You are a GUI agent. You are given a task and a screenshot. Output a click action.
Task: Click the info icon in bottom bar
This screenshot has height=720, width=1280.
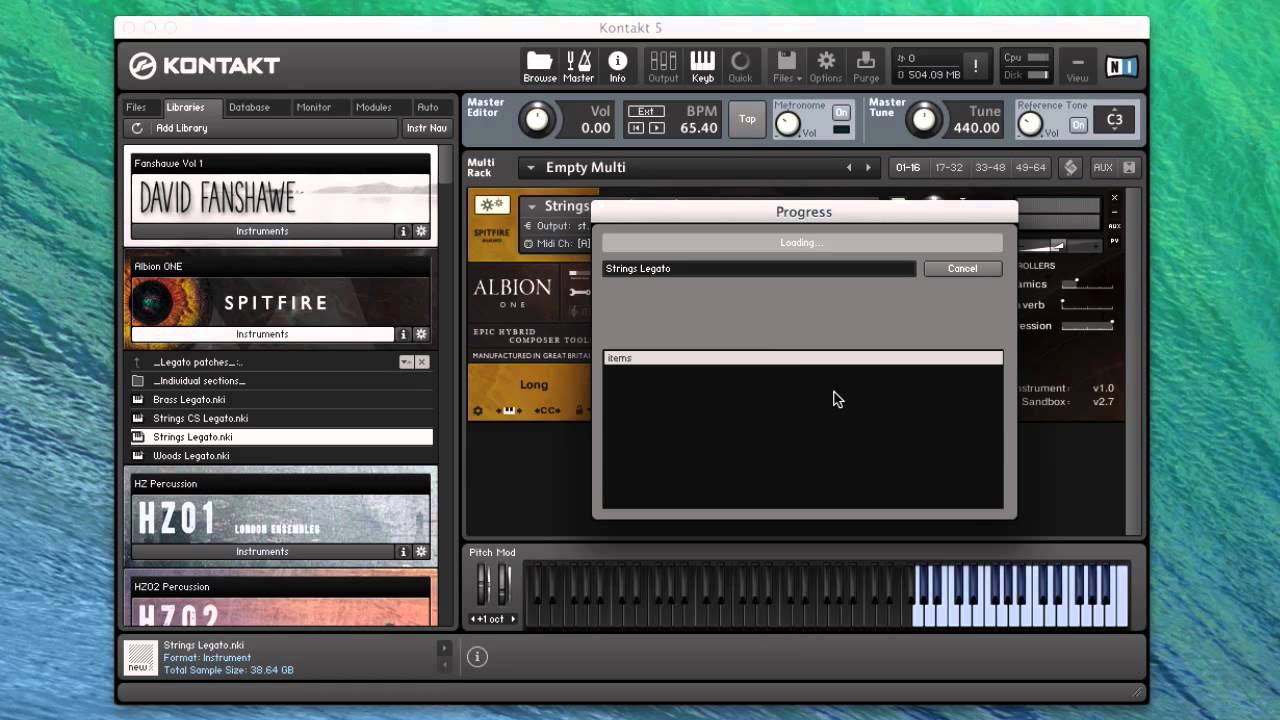click(477, 657)
